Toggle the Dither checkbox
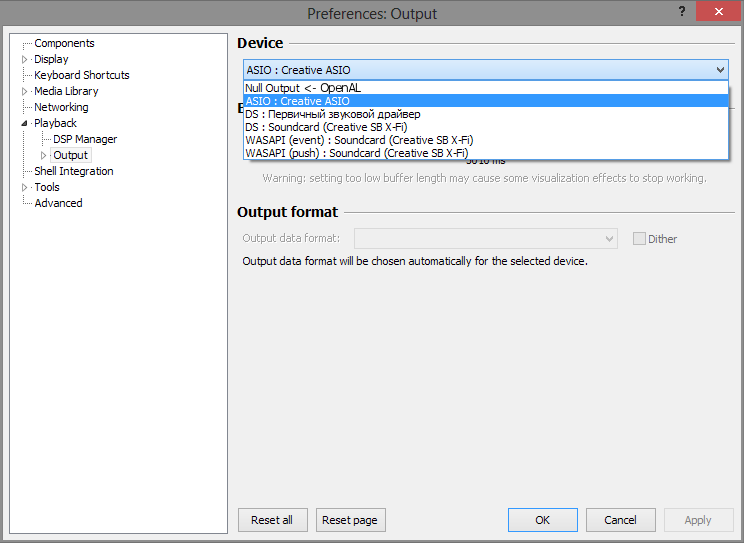Screen dimensions: 744x543 (x=639, y=239)
